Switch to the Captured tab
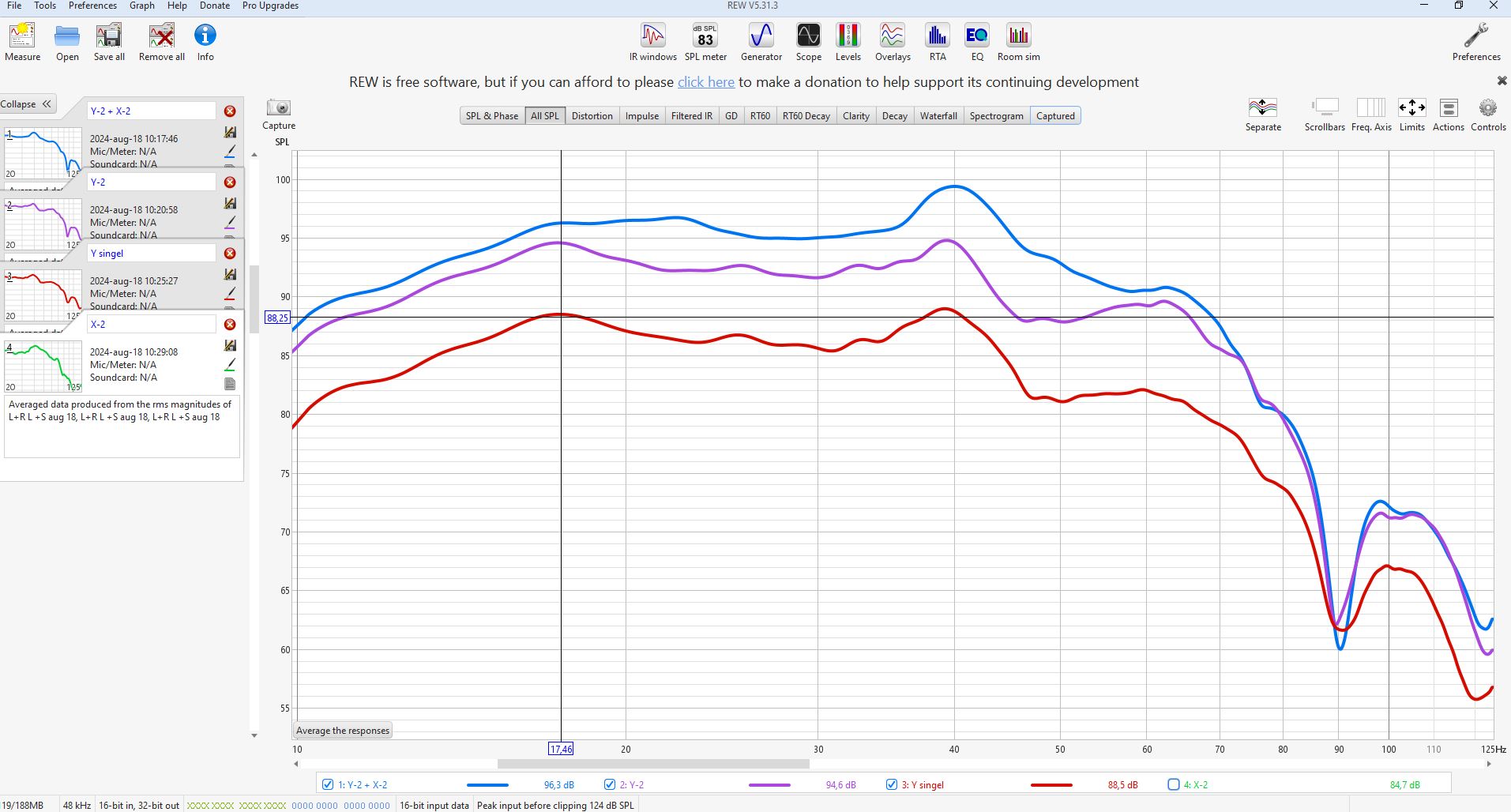Viewport: 1511px width, 812px height. 1055,115
